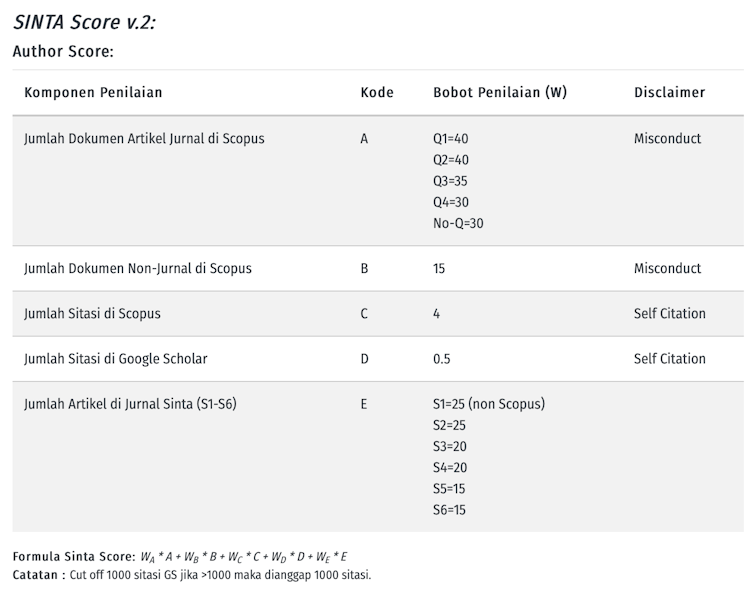754x593 pixels.
Task: Select the Author Score subtitle
Action: (63, 50)
